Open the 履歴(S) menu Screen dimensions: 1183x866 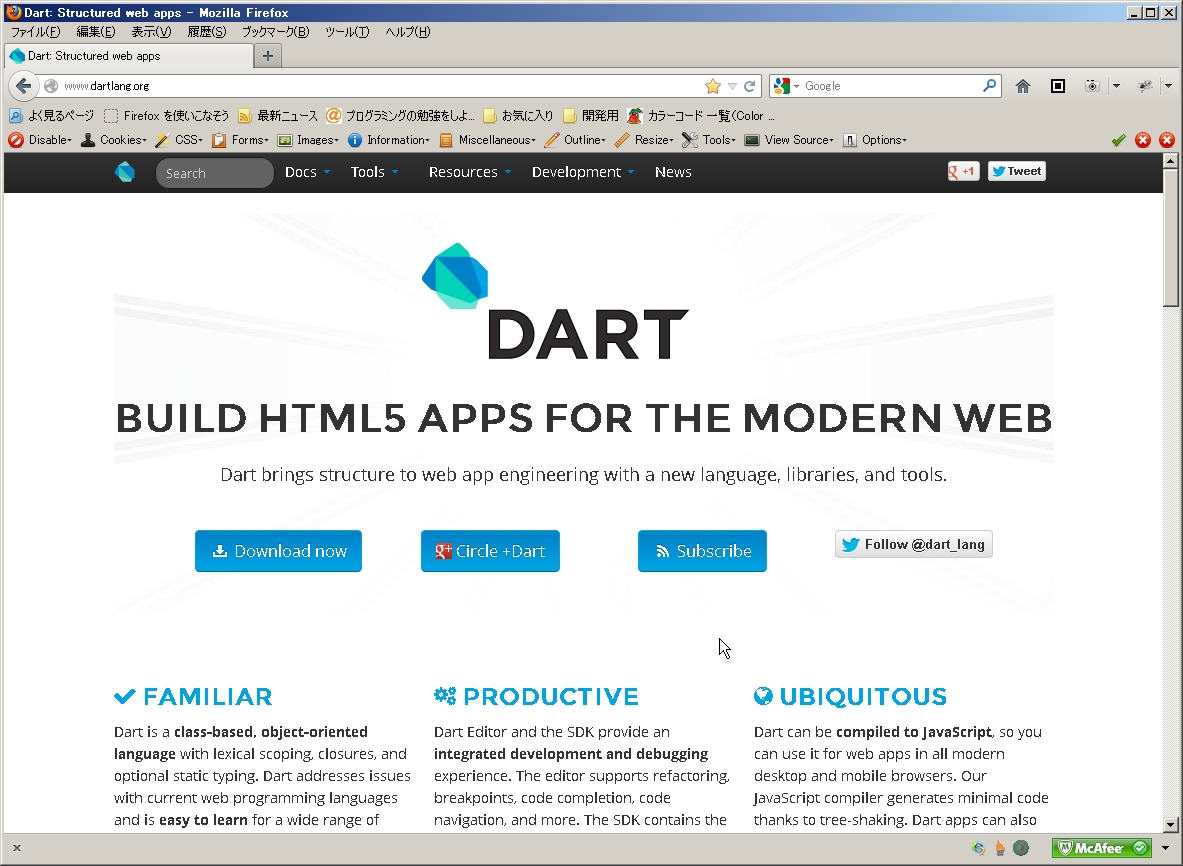point(207,32)
